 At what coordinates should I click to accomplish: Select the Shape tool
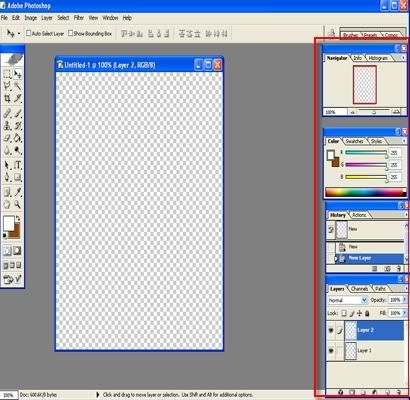pos(18,177)
